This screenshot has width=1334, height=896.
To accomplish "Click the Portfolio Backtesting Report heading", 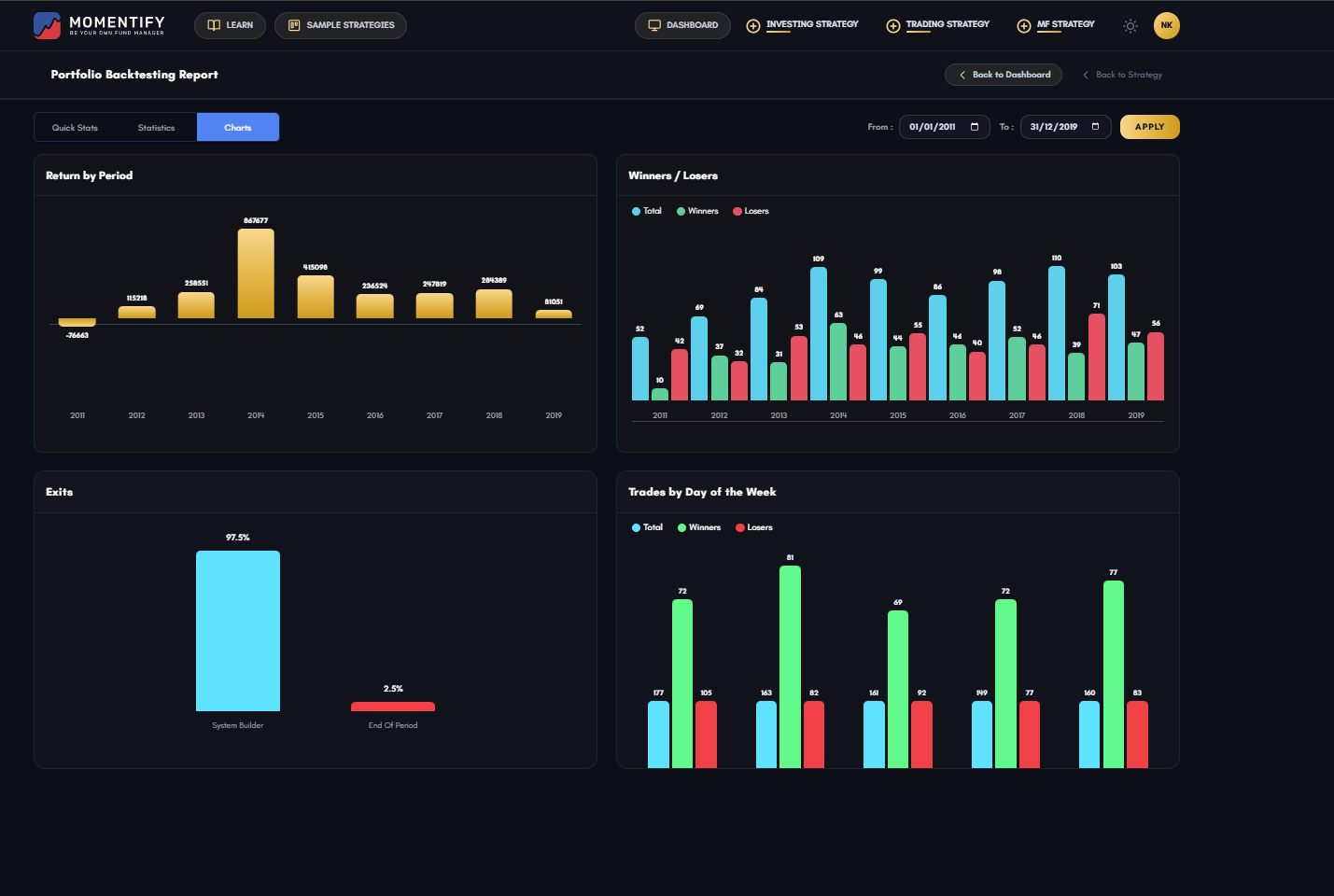I will [134, 75].
